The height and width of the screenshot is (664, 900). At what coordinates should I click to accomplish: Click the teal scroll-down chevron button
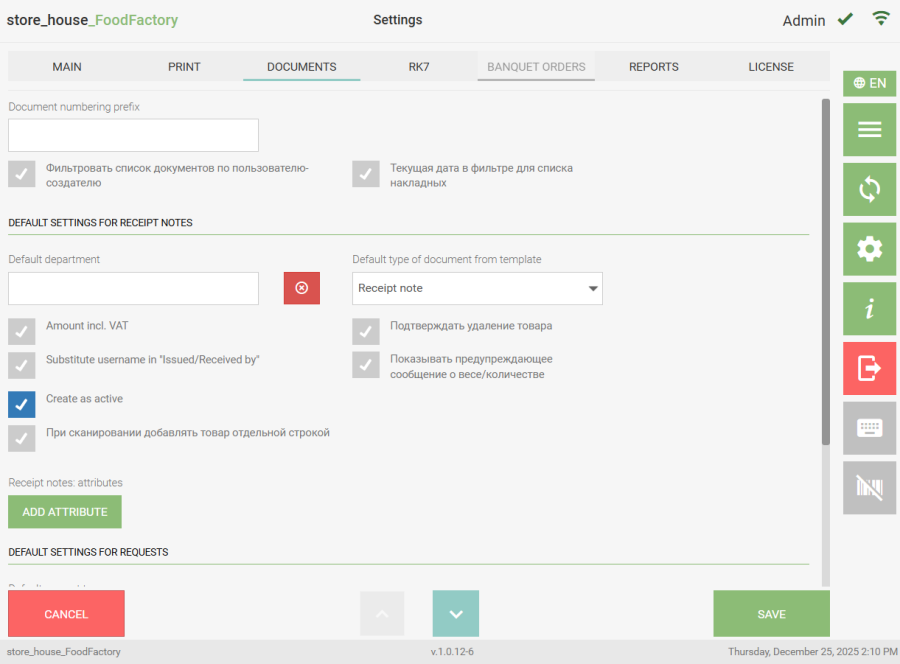455,614
